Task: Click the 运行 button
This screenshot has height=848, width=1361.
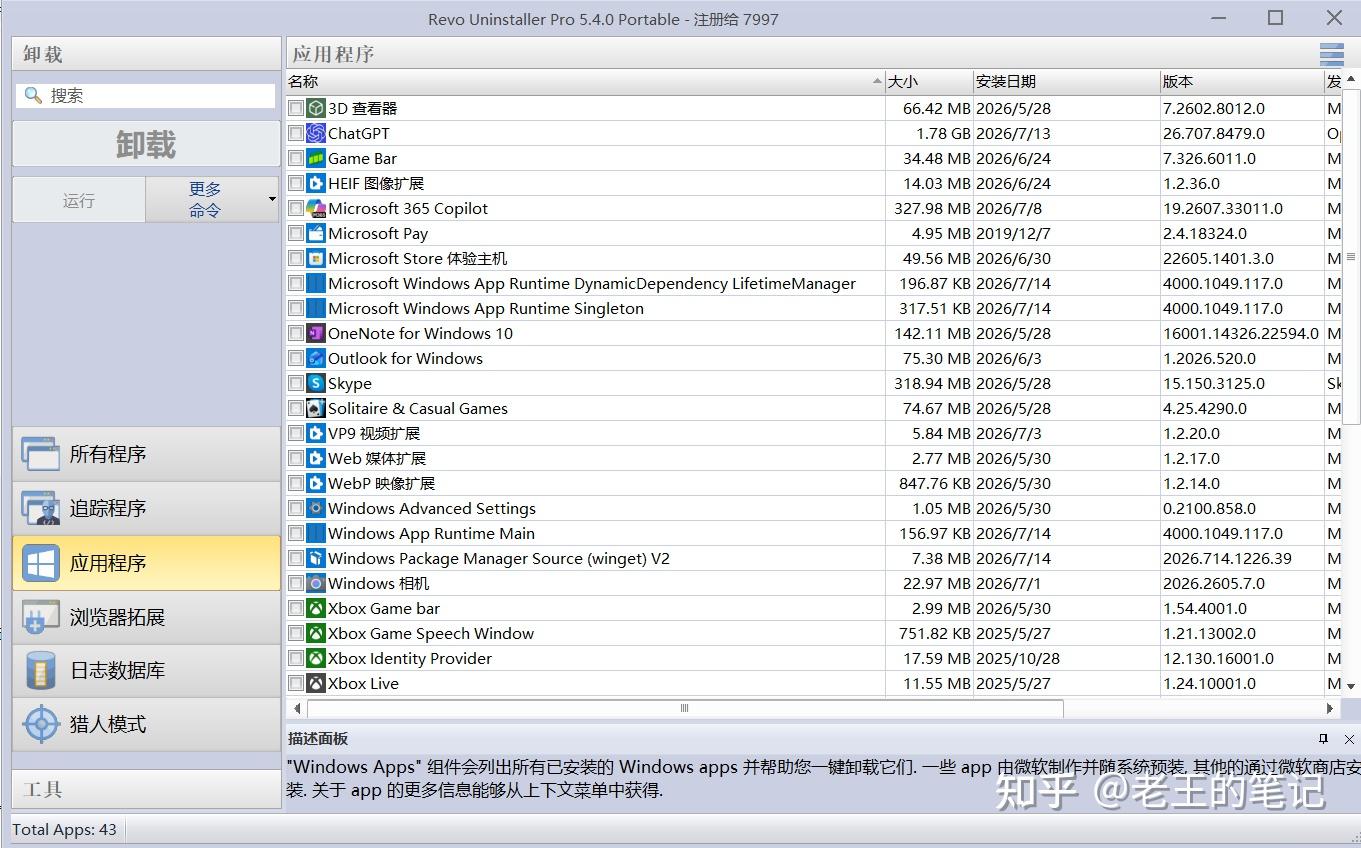Action: [79, 200]
